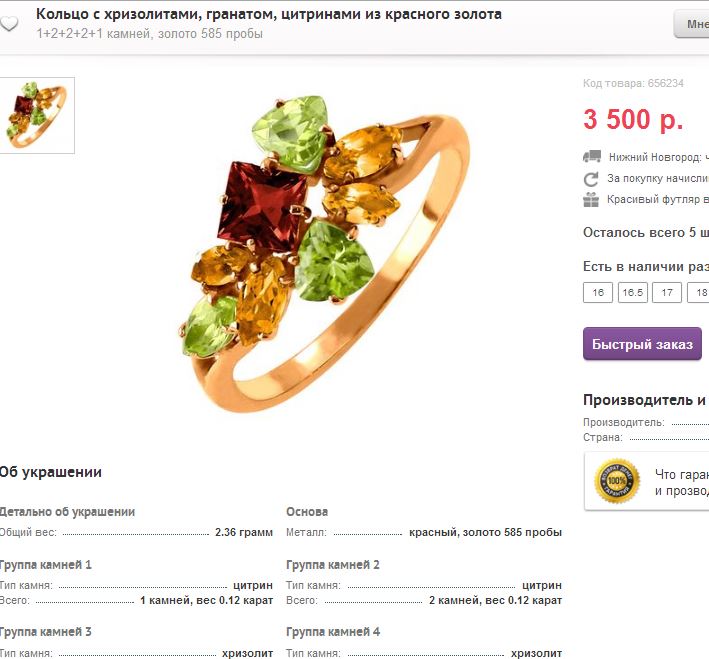Click the 3 500 р. price
This screenshot has height=659, width=709.
633,120
